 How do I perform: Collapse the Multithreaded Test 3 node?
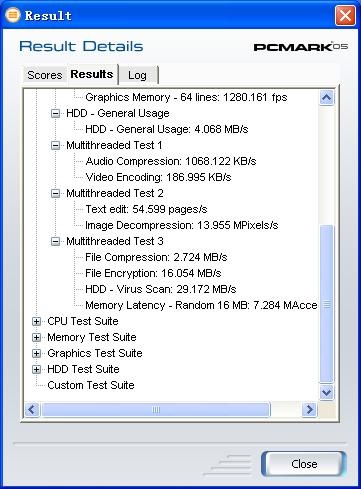(x=55, y=241)
